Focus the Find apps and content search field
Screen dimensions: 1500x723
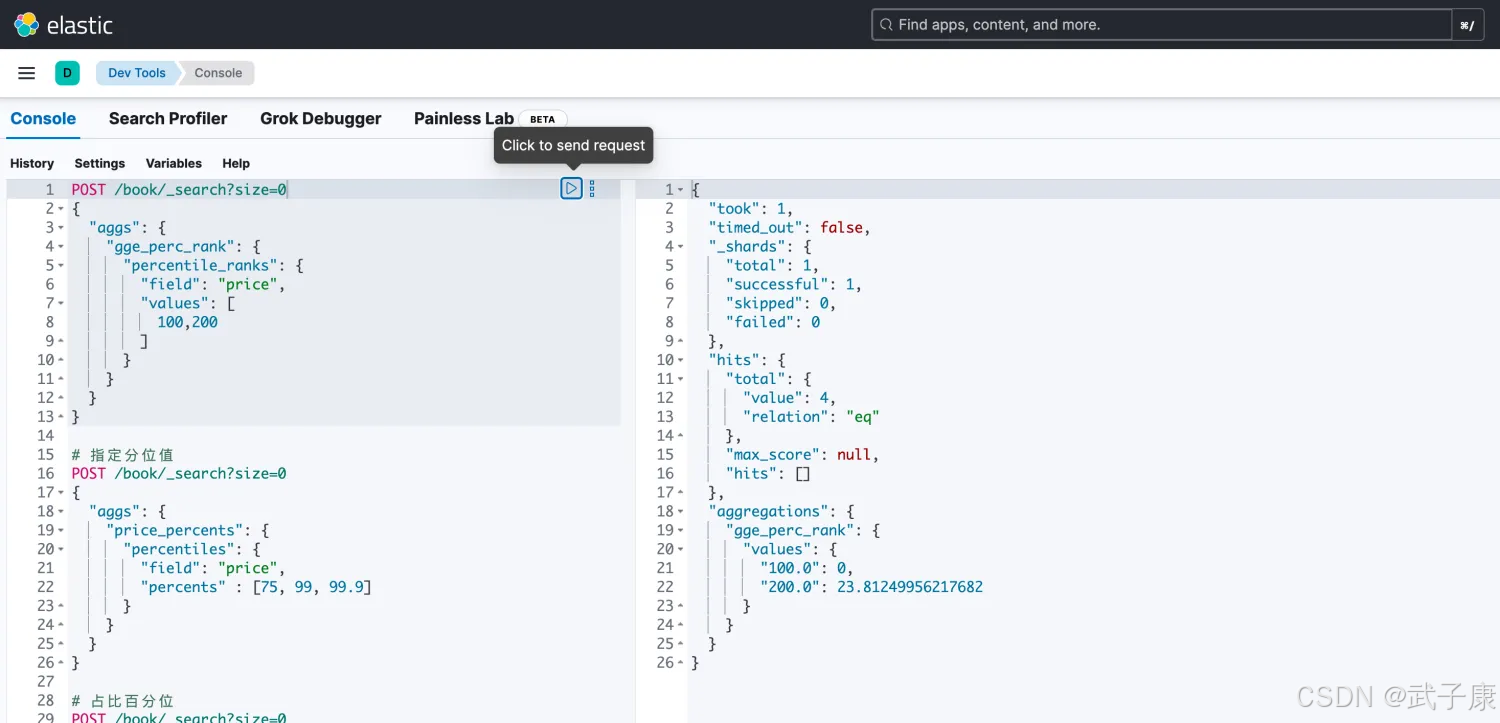(1160, 25)
